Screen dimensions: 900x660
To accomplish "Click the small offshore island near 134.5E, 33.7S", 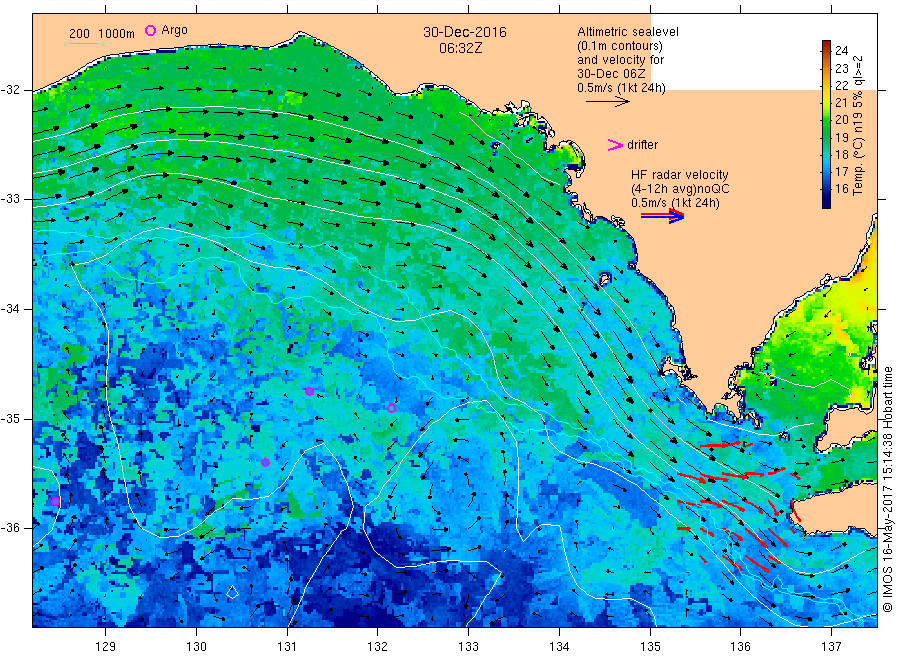I will tap(604, 279).
